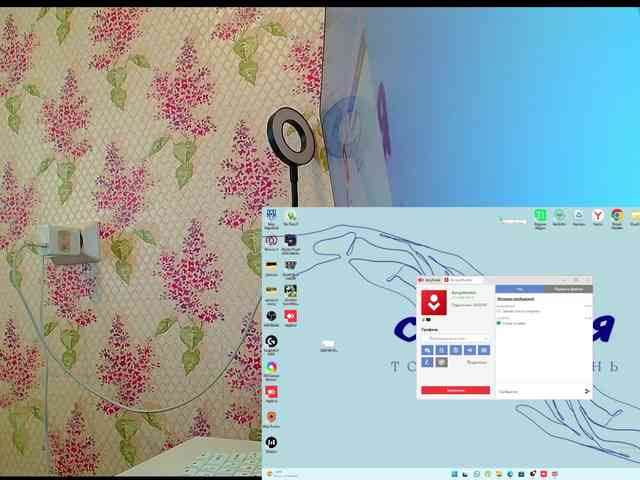The height and width of the screenshot is (480, 640).
Task: Open the red AnyDesk icon in second column
Action: [291, 318]
